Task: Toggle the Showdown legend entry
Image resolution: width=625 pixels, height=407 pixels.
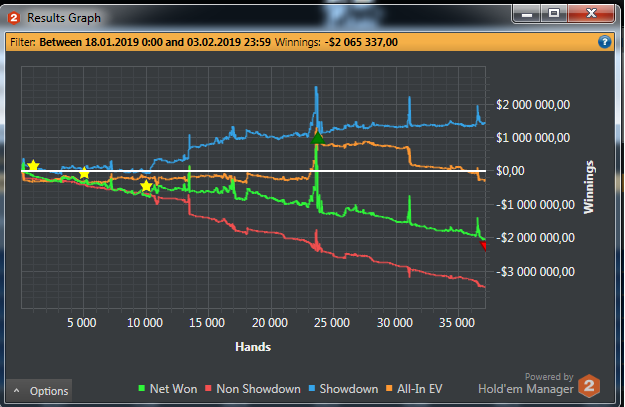Action: [344, 389]
